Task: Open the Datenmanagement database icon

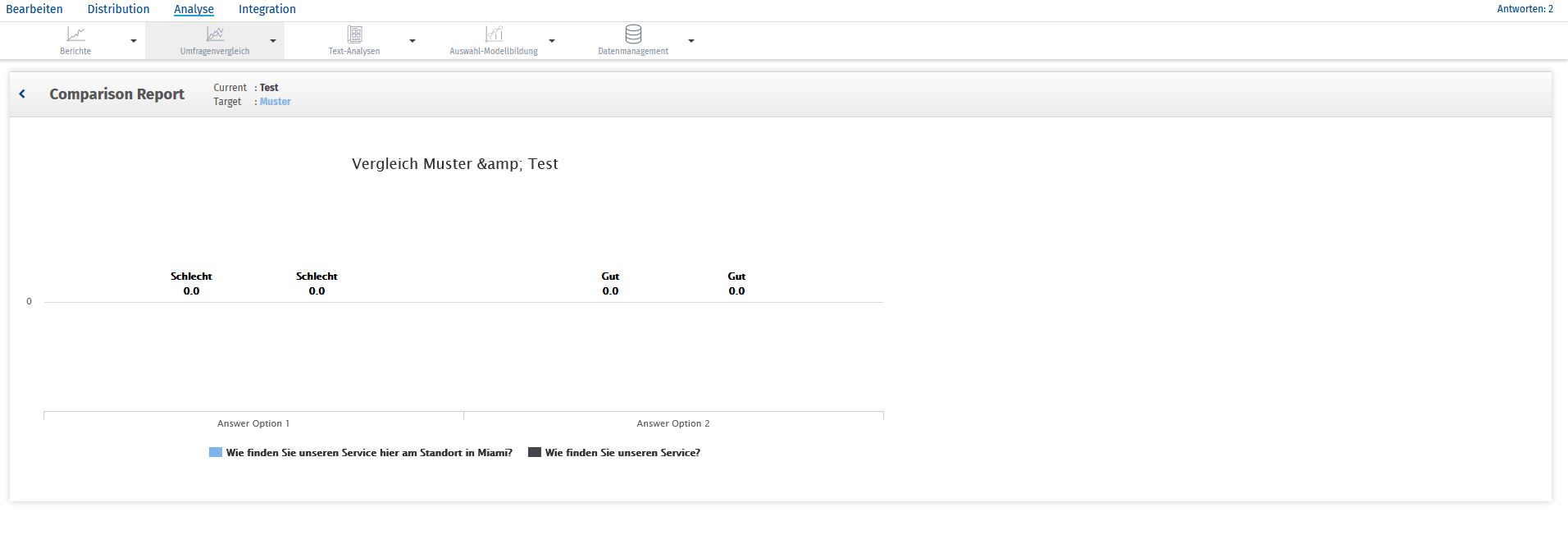Action: (x=633, y=34)
